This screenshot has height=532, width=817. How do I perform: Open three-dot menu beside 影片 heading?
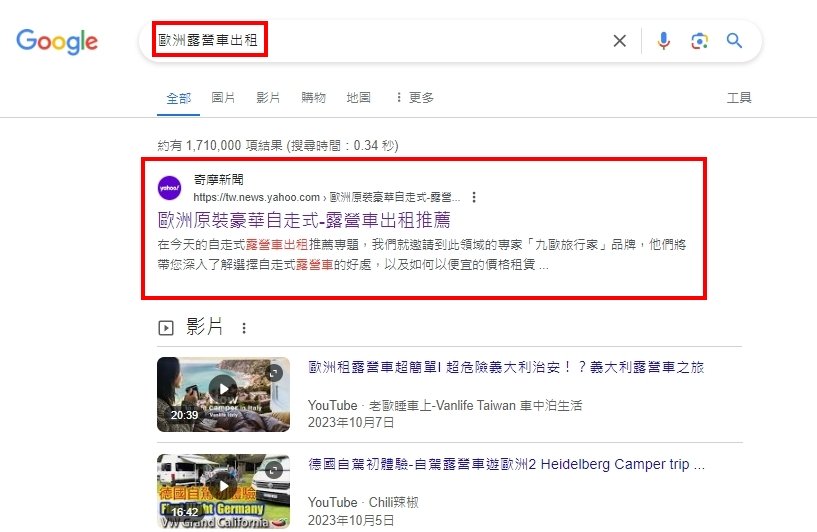click(244, 328)
